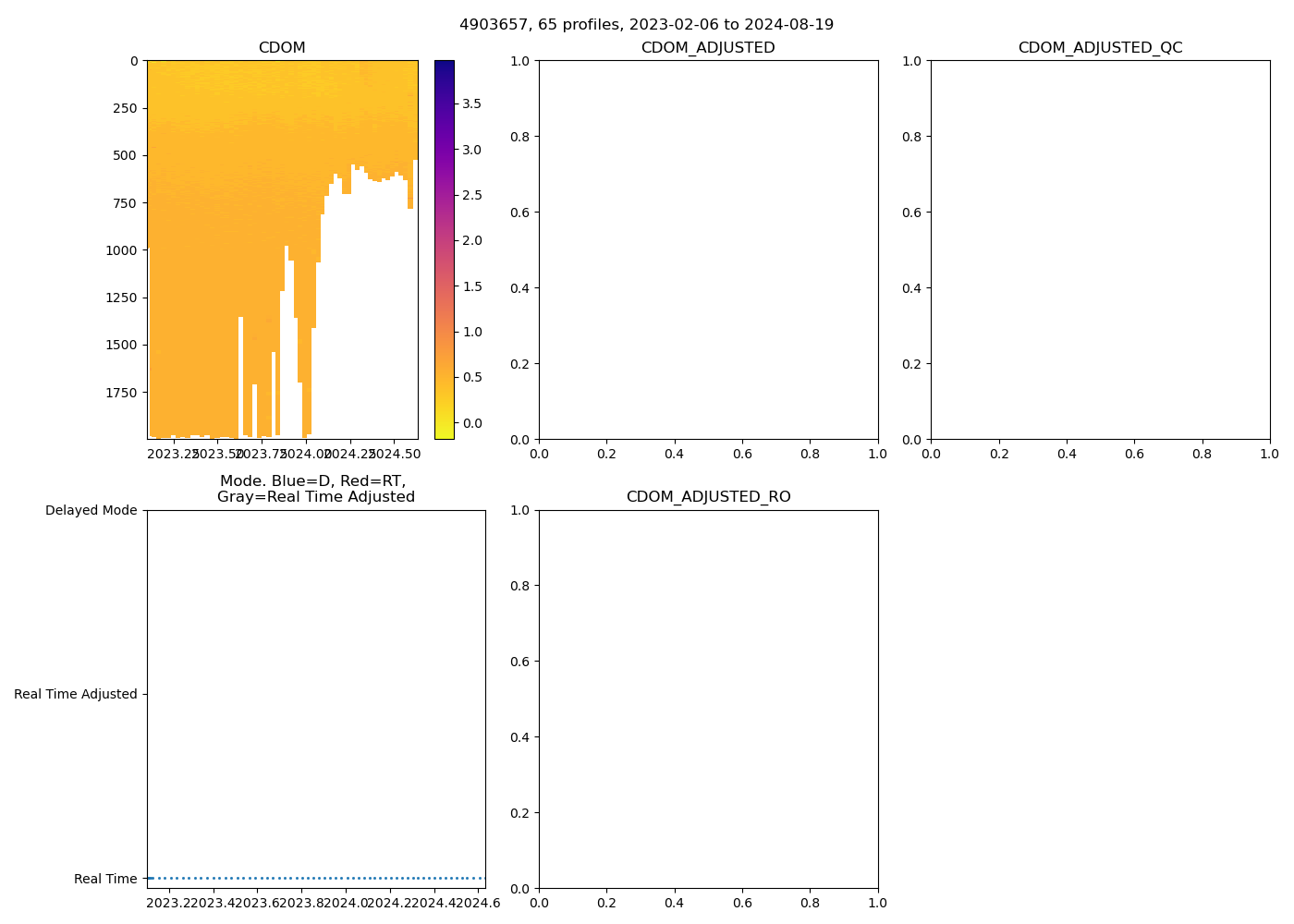Click the 1000 depth tick on CDOM plot

[120, 250]
